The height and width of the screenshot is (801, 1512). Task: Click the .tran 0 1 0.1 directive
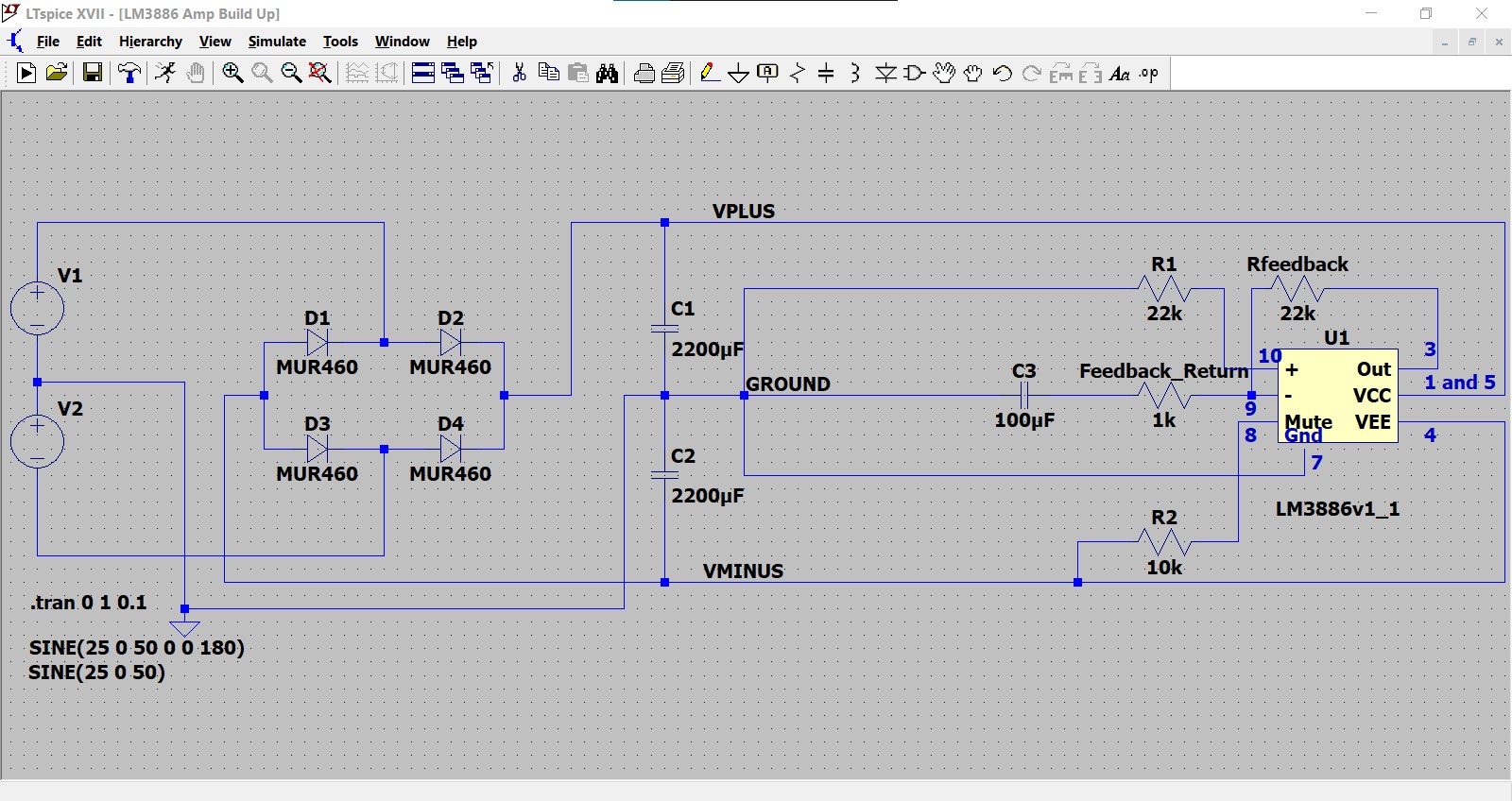pos(89,603)
